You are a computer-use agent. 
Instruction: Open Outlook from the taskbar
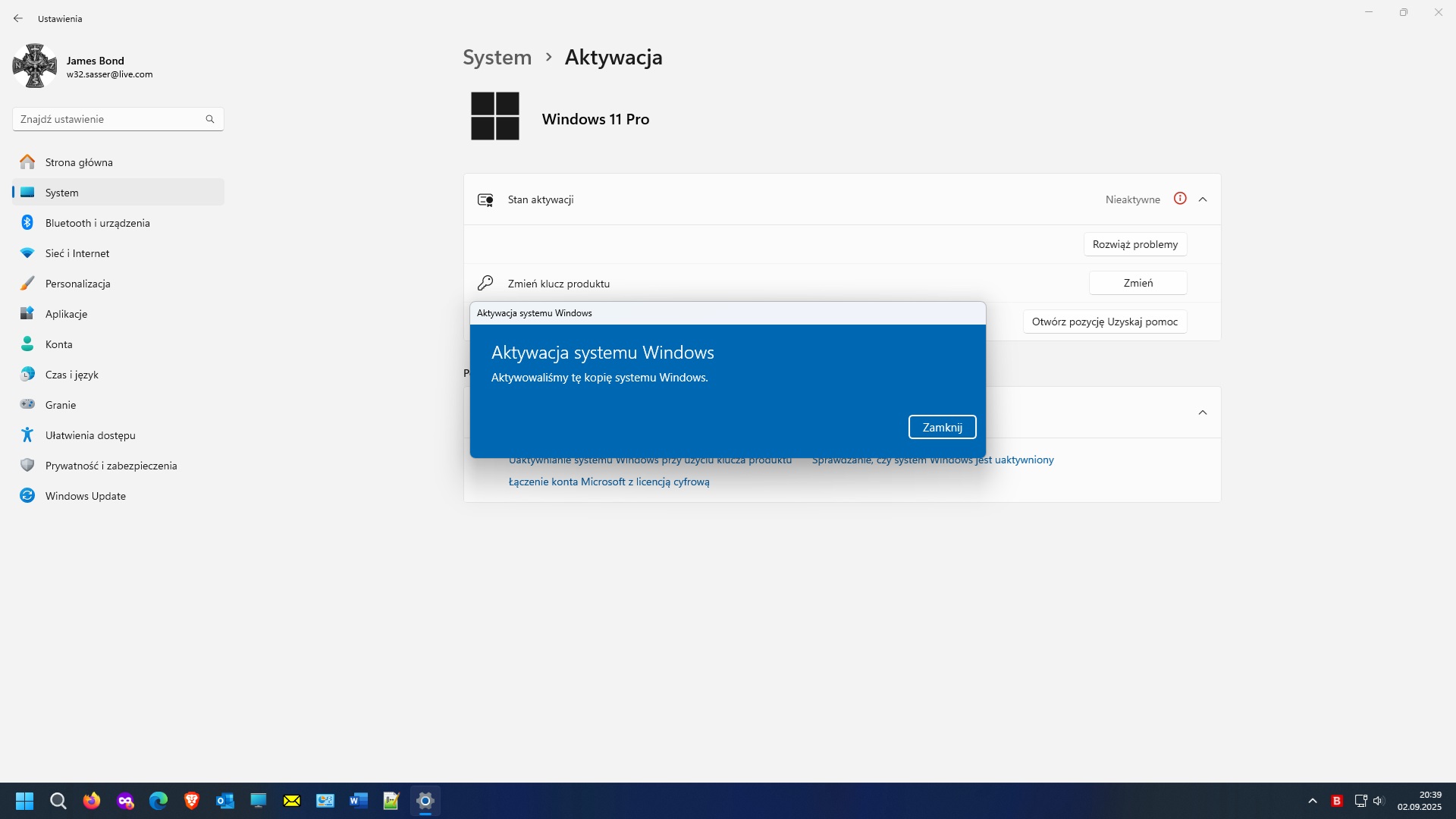(225, 801)
